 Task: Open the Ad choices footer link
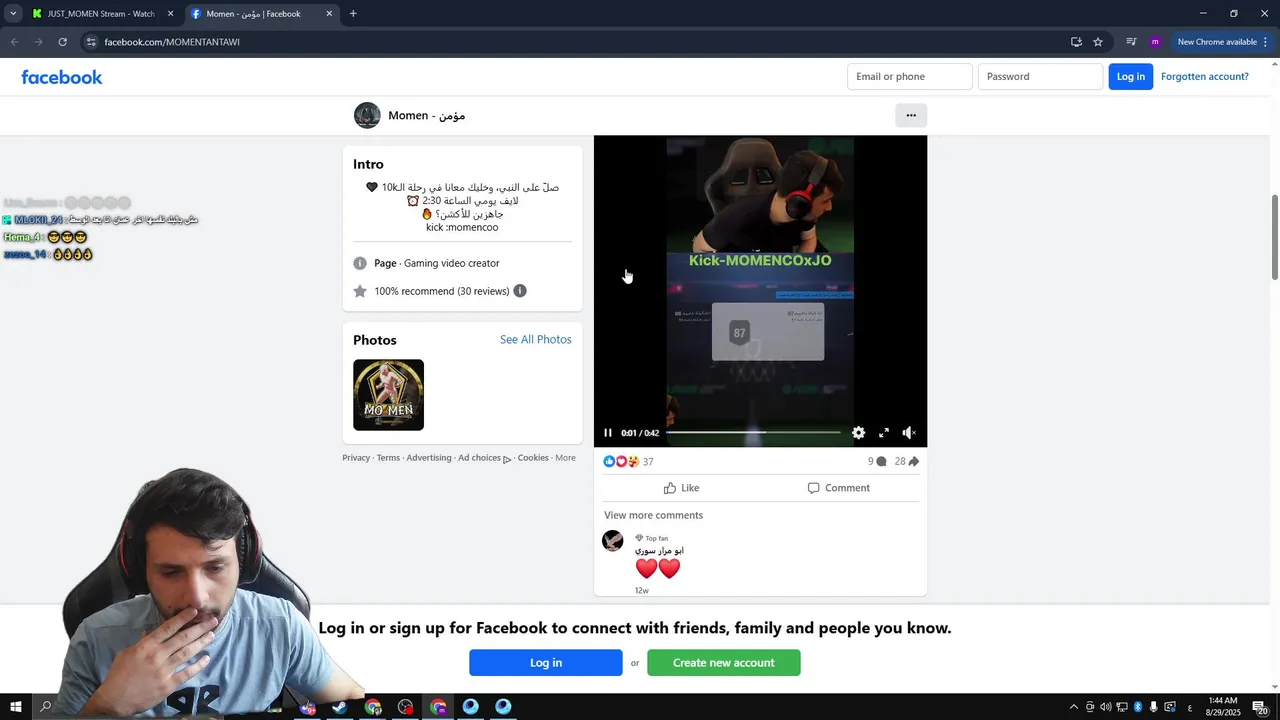(x=484, y=458)
